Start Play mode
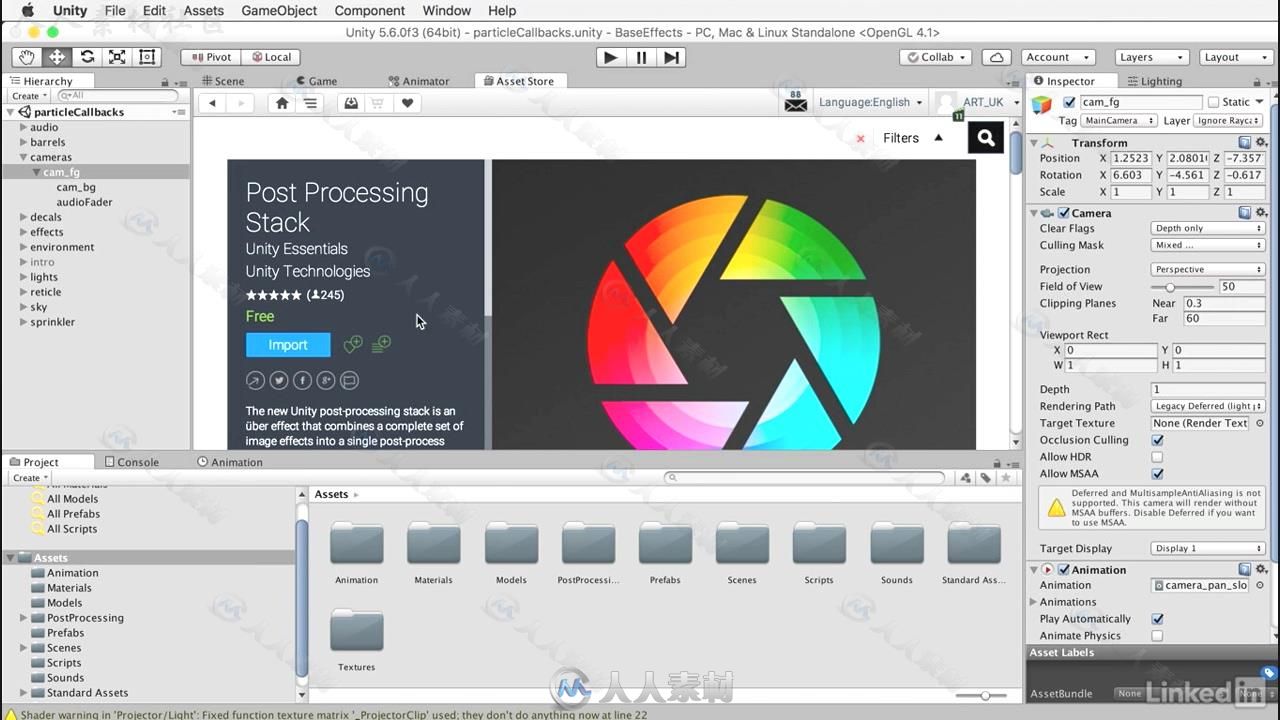Viewport: 1280px width, 720px height. pos(610,57)
